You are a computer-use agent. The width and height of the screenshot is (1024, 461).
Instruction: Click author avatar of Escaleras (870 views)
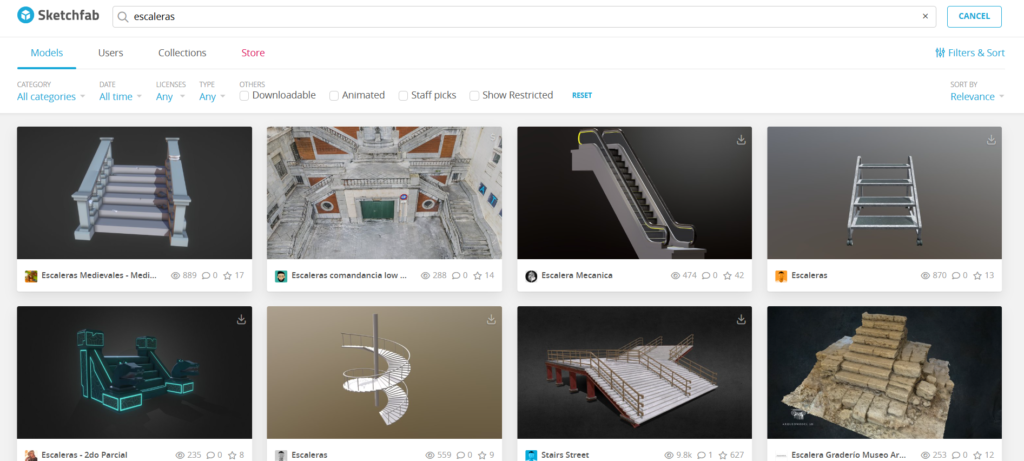pyautogui.click(x=781, y=276)
